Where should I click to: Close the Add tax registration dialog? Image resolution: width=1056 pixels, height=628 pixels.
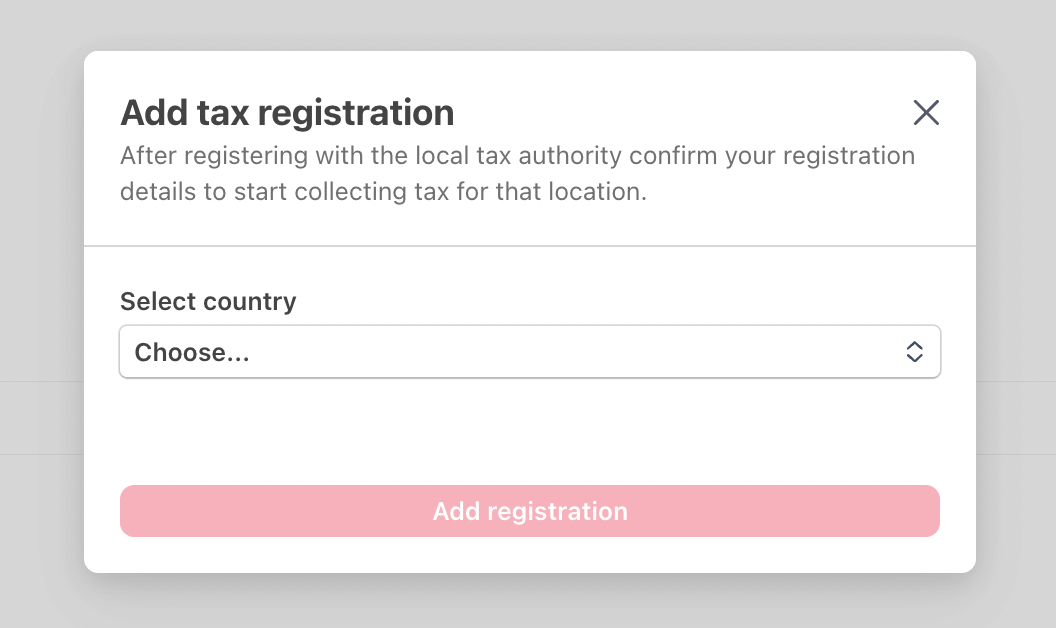pyautogui.click(x=926, y=113)
